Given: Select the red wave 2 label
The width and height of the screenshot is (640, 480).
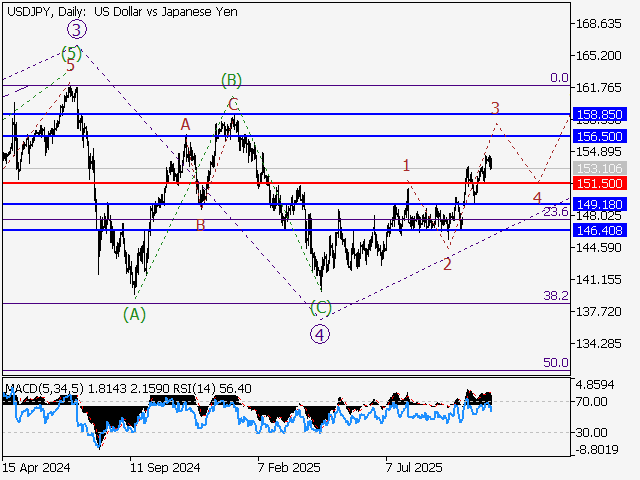Looking at the screenshot, I should click(447, 264).
